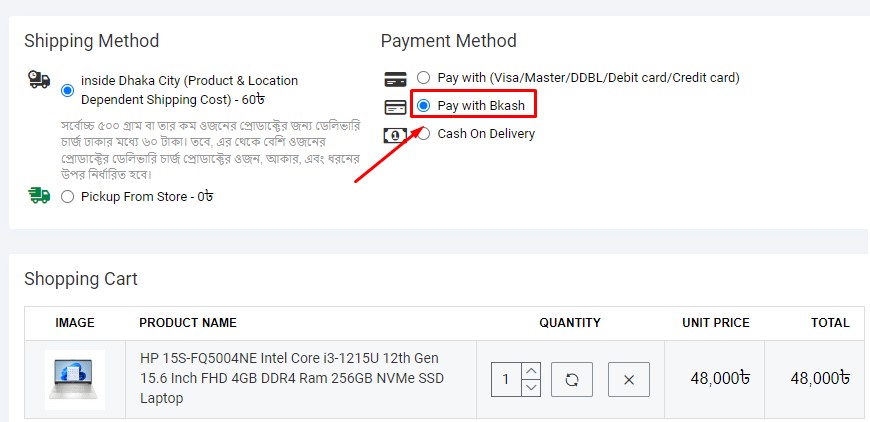Viewport: 870px width, 422px height.
Task: Choose Pay with card radio option
Action: (x=423, y=78)
